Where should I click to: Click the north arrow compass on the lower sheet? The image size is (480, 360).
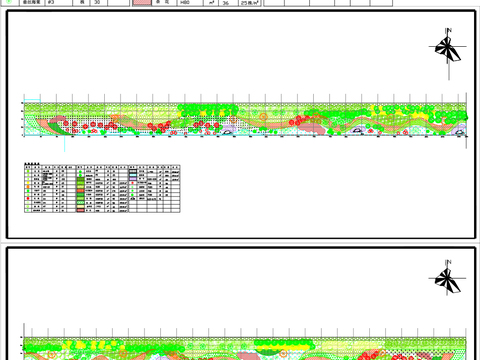(x=448, y=278)
